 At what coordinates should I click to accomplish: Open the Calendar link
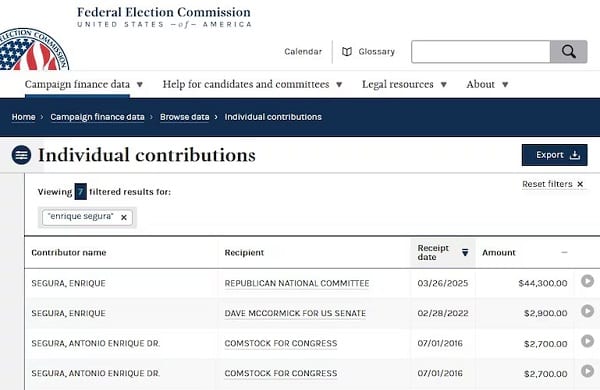click(303, 51)
